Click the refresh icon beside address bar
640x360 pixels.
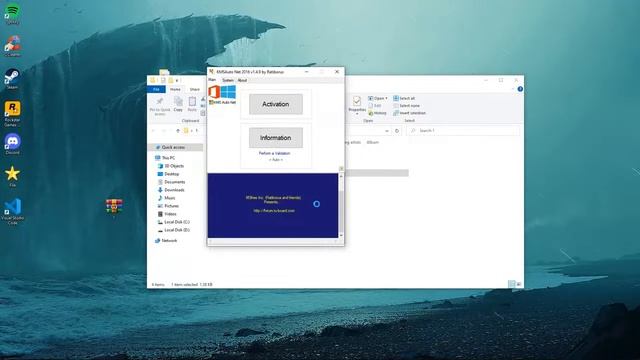coord(397,131)
